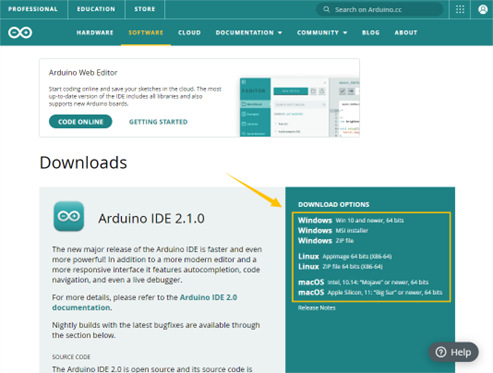Click the search magnifier icon
Viewport: 493px width, 373px height.
pyautogui.click(x=326, y=9)
